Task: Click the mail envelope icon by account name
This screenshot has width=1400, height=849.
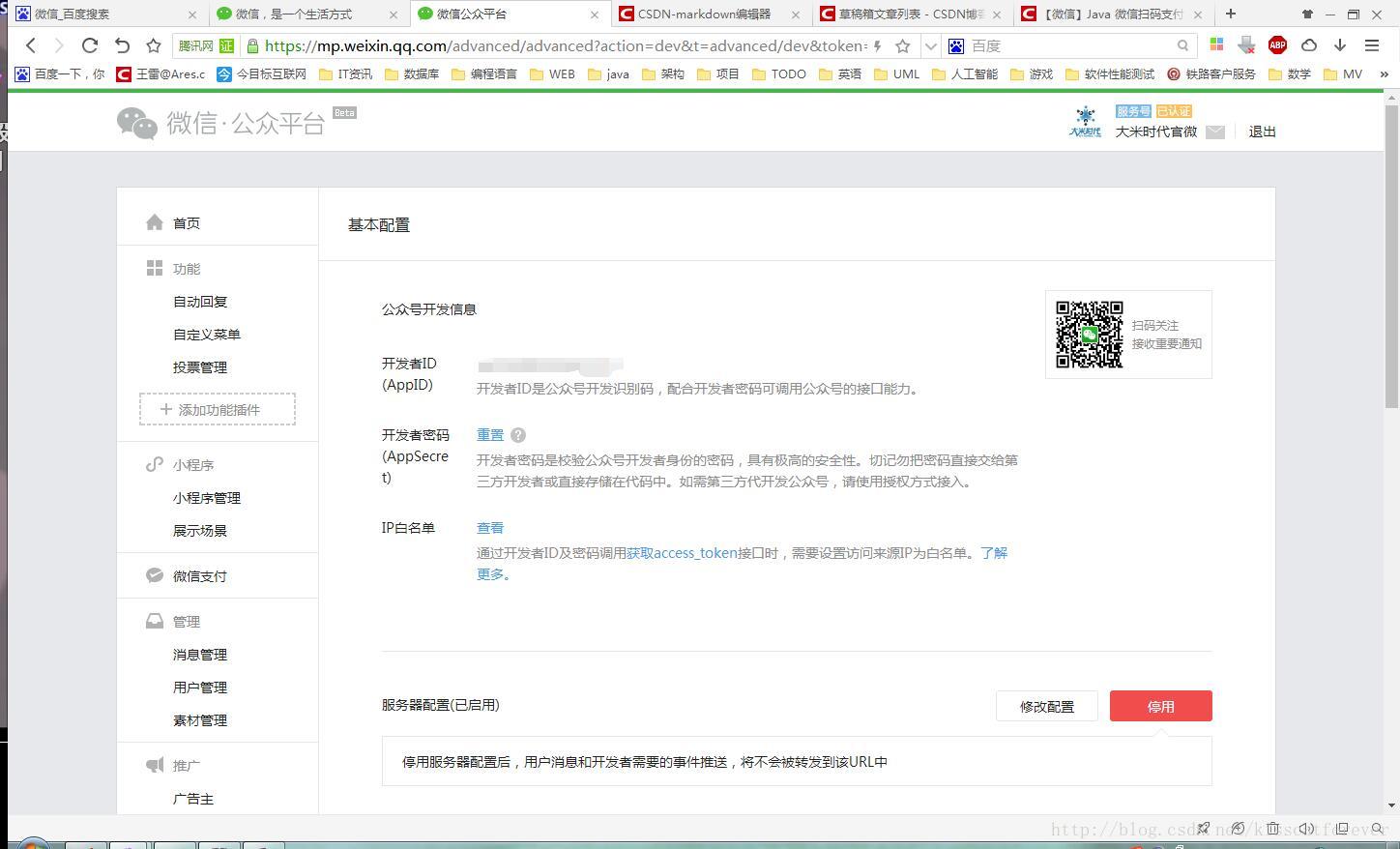Action: (1215, 132)
